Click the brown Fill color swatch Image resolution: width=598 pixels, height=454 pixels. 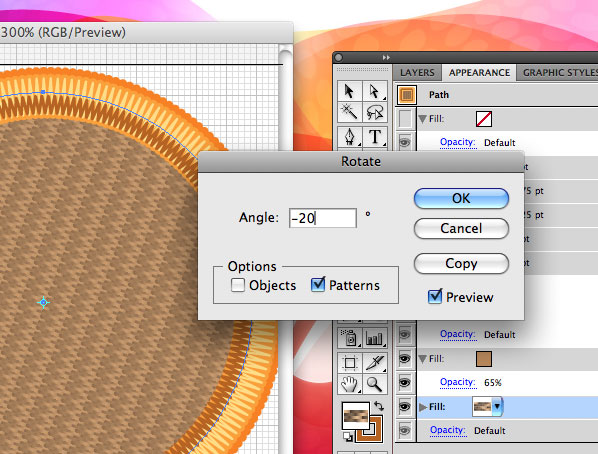coord(484,359)
